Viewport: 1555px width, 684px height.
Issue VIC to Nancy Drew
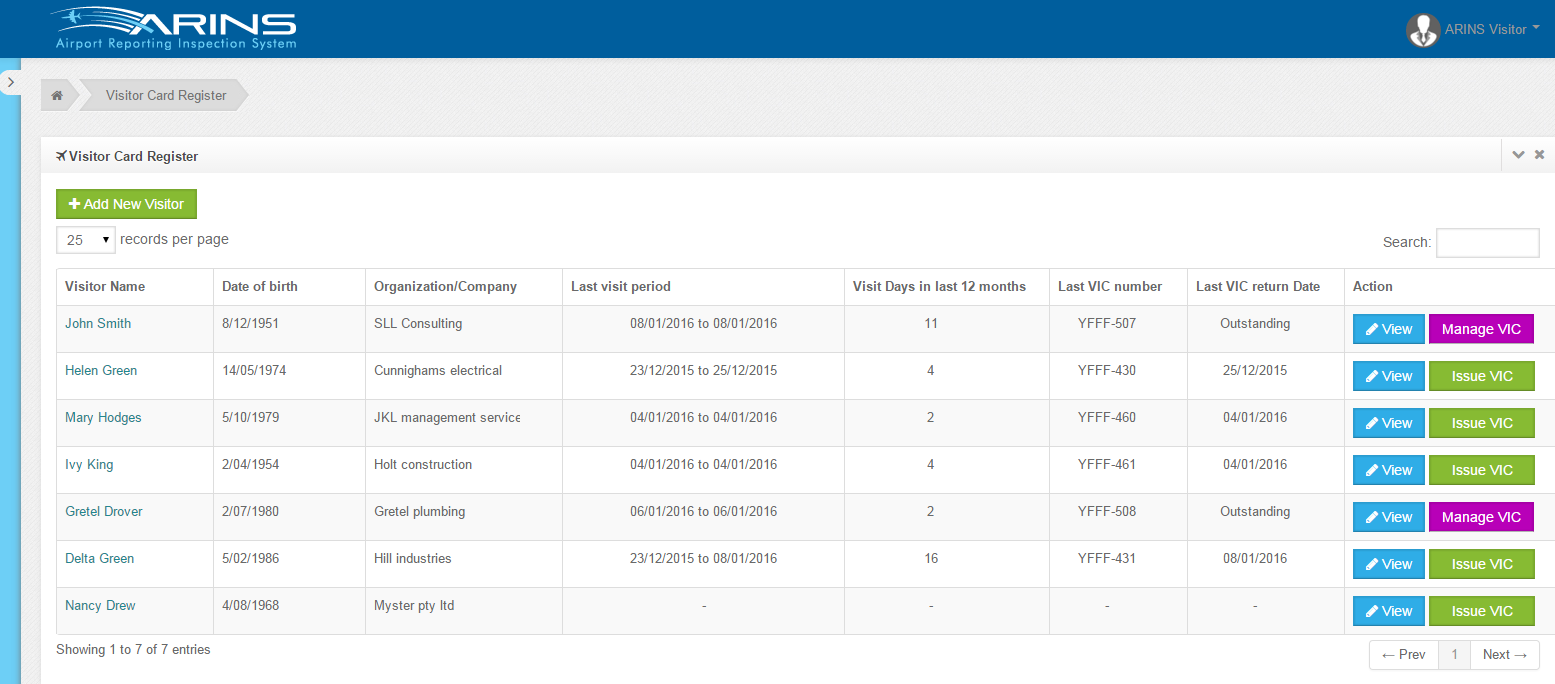1481,612
